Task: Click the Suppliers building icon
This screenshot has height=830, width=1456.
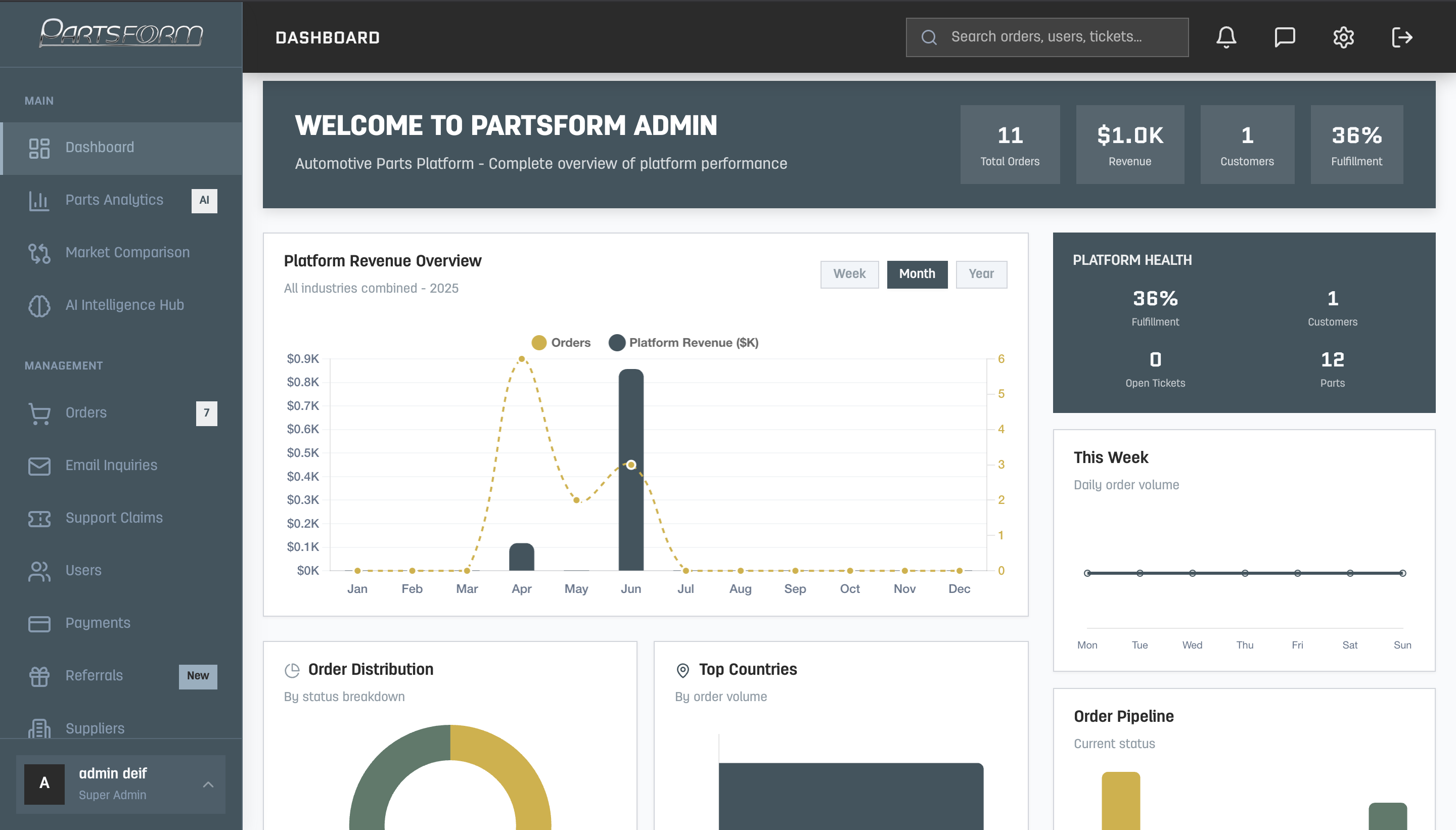Action: point(39,728)
